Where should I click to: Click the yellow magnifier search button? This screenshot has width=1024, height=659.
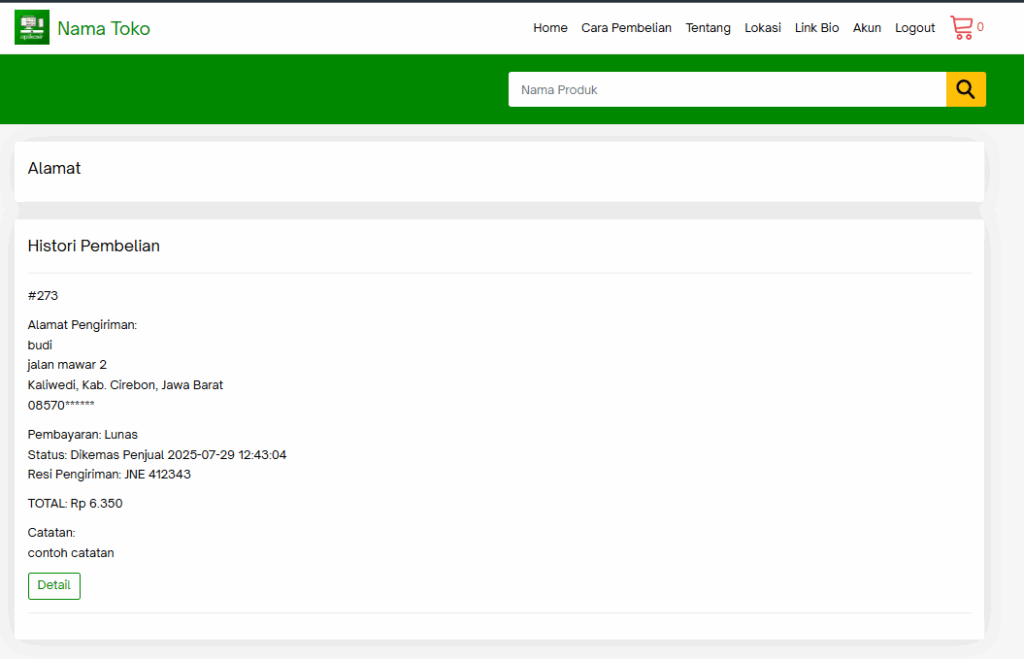(x=965, y=89)
